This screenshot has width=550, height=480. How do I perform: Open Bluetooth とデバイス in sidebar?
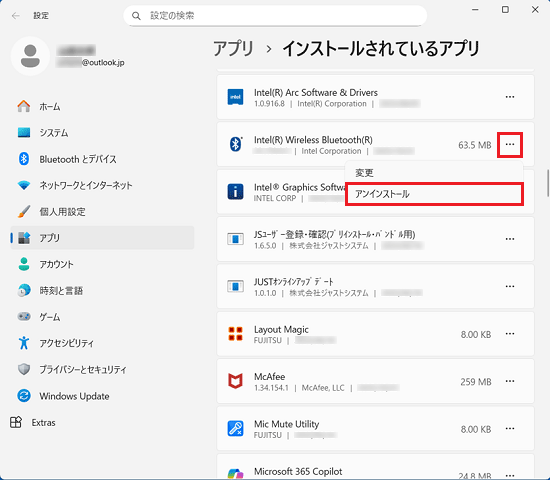coord(102,159)
